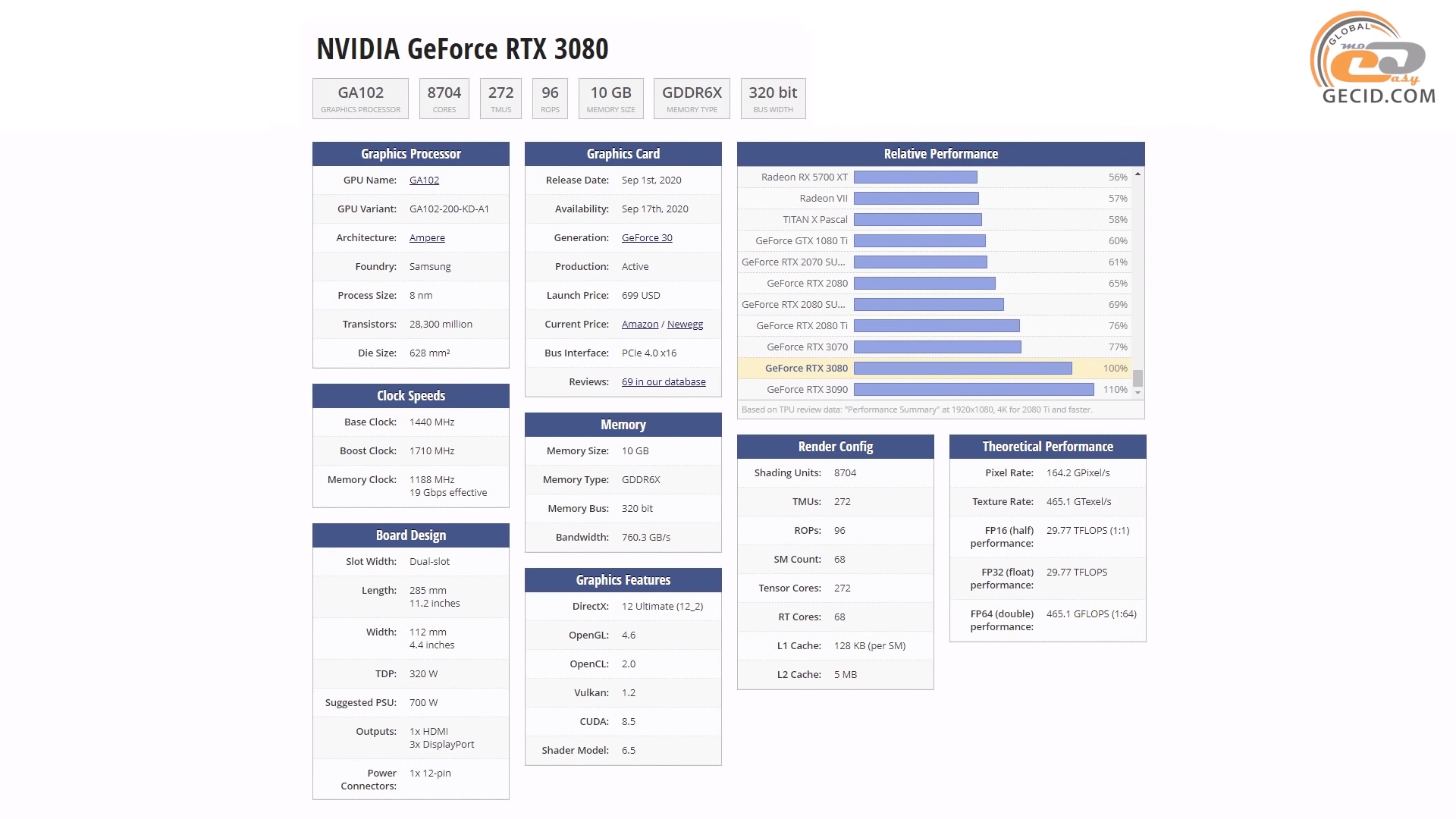Select the 164.2 GPixel/s pixel rate value
The height and width of the screenshot is (819, 1456).
[x=1078, y=472]
